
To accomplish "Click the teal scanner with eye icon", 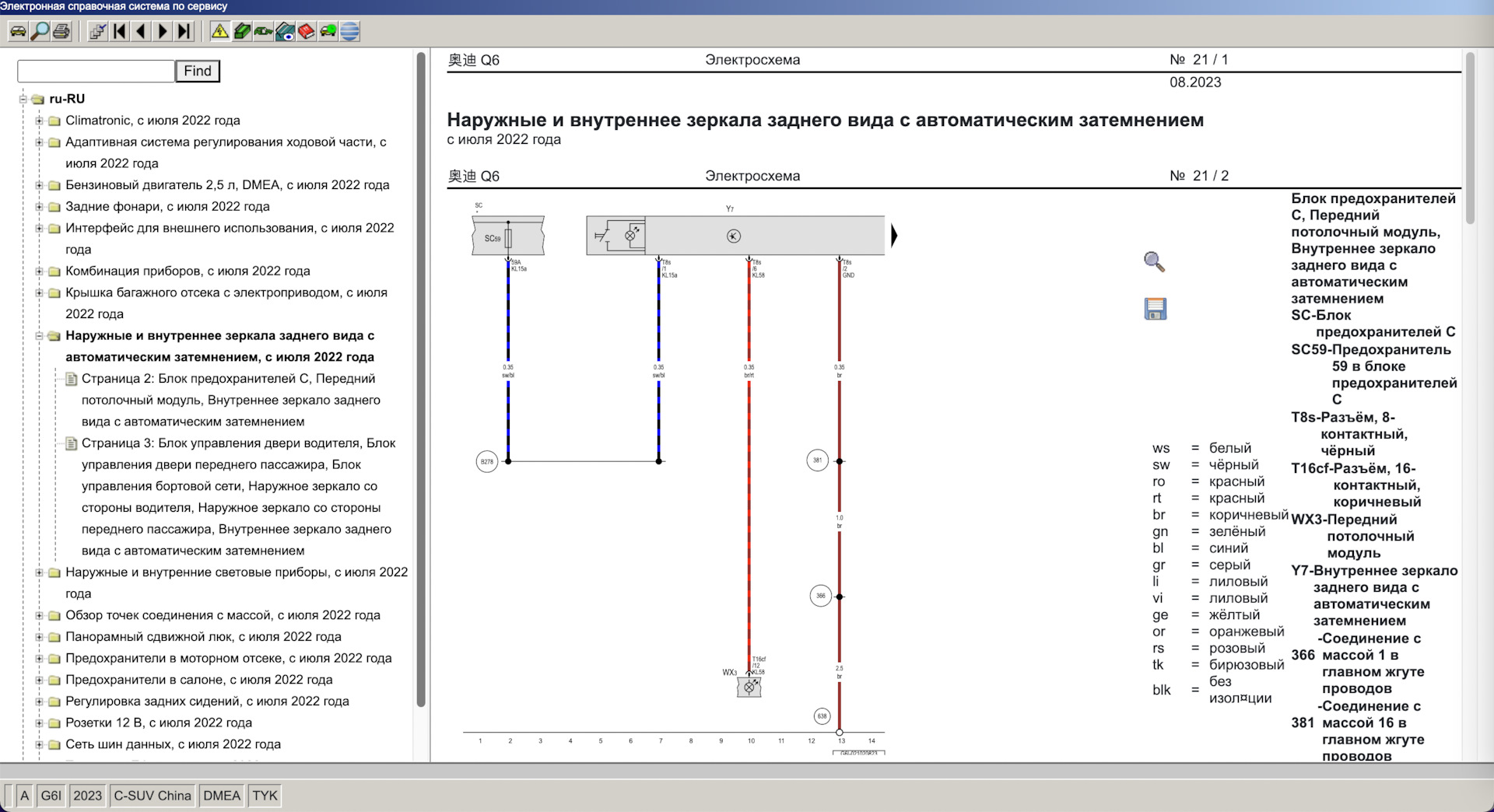I will pos(286,32).
